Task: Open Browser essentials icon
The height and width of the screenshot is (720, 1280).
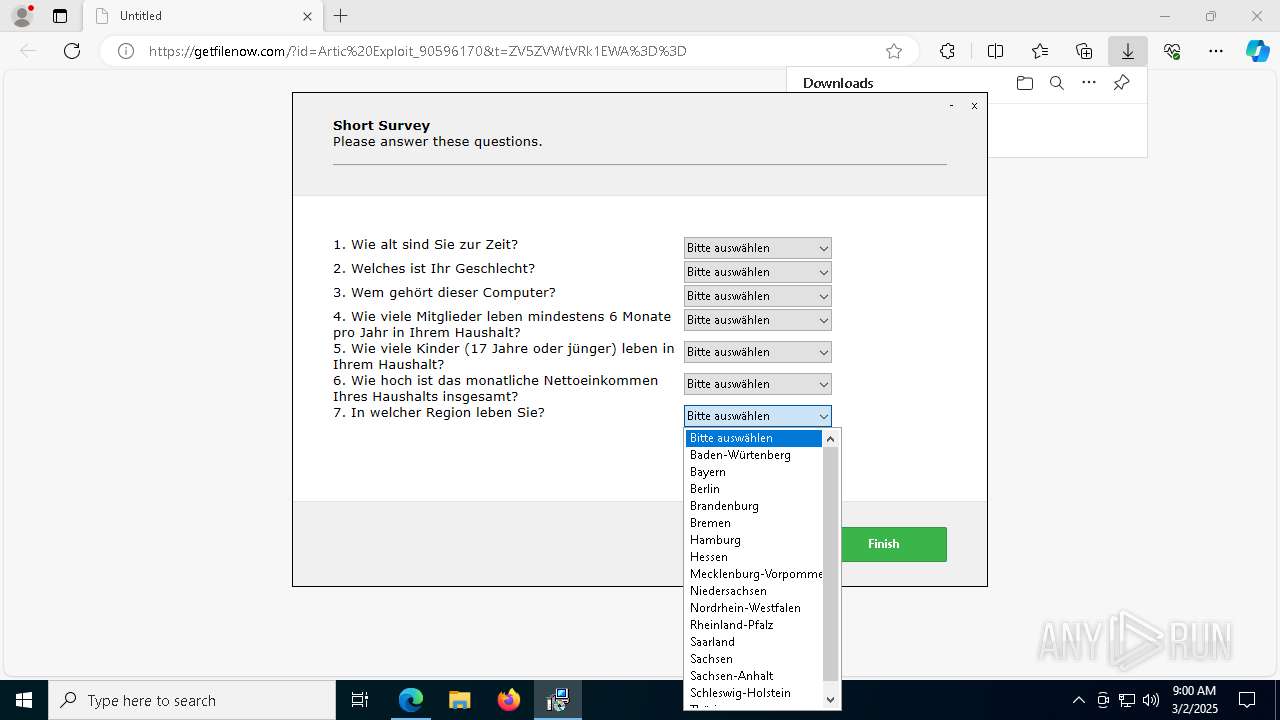Action: 1172,51
